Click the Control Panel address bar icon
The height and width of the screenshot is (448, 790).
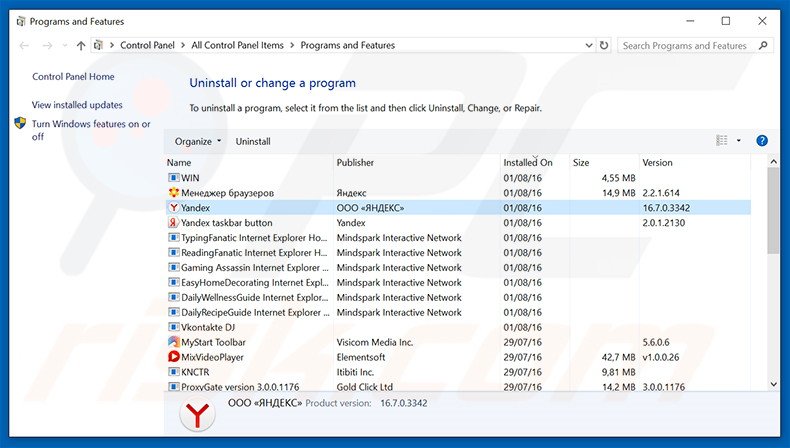tap(98, 45)
